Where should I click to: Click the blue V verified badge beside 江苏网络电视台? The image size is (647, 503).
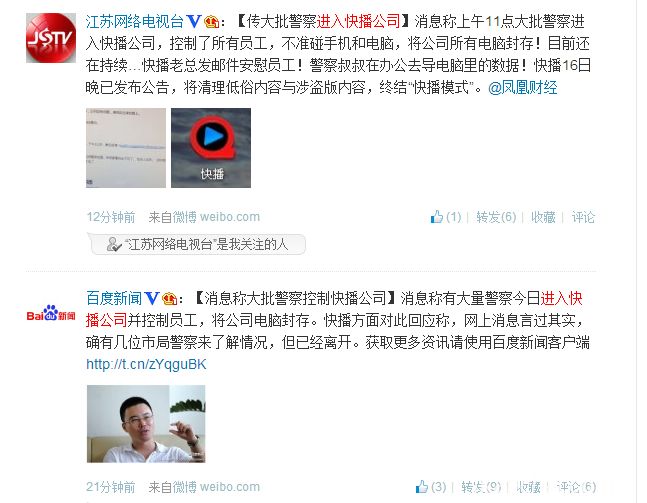pyautogui.click(x=194, y=21)
